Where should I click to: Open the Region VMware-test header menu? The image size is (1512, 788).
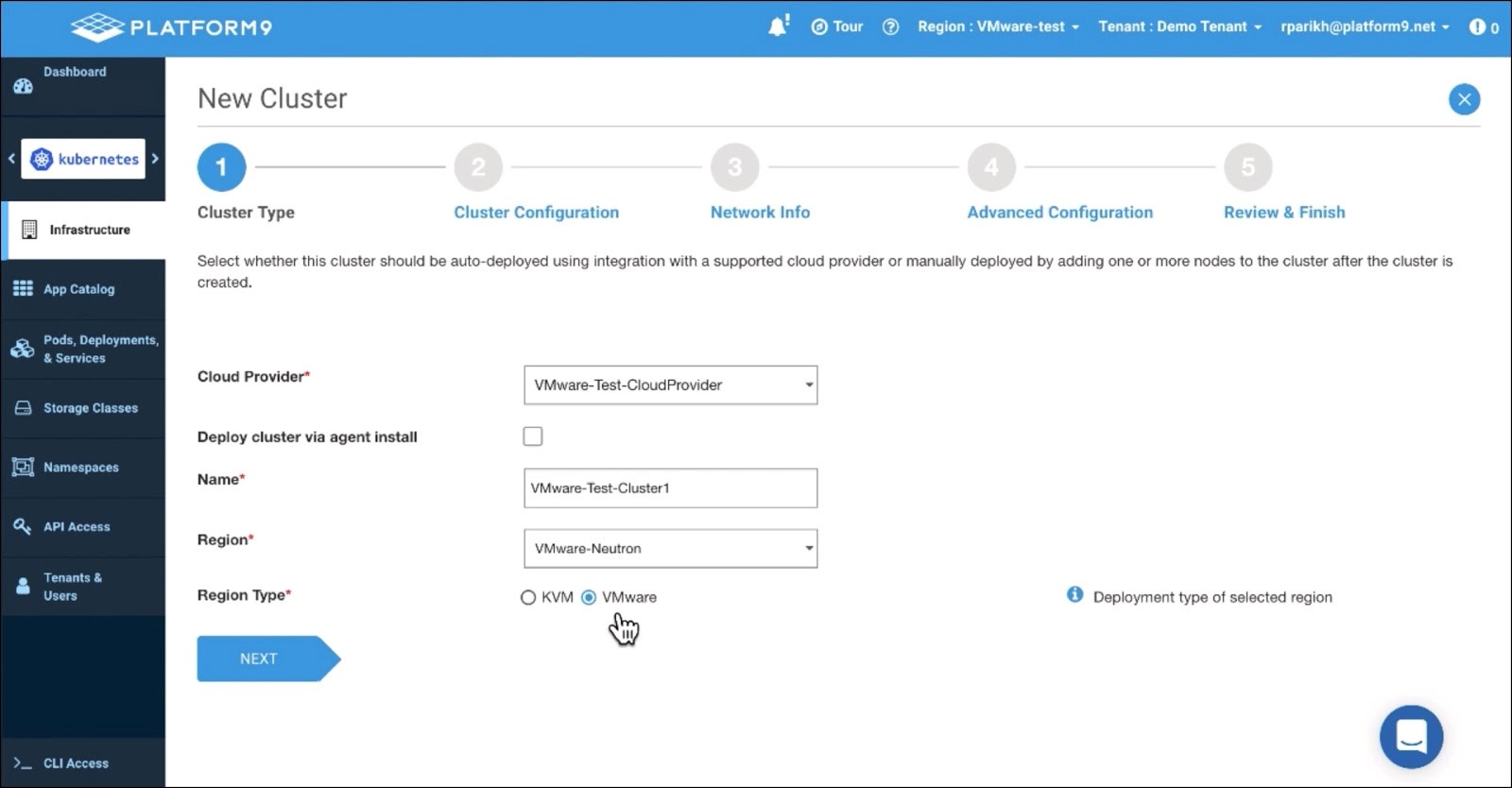998,26
